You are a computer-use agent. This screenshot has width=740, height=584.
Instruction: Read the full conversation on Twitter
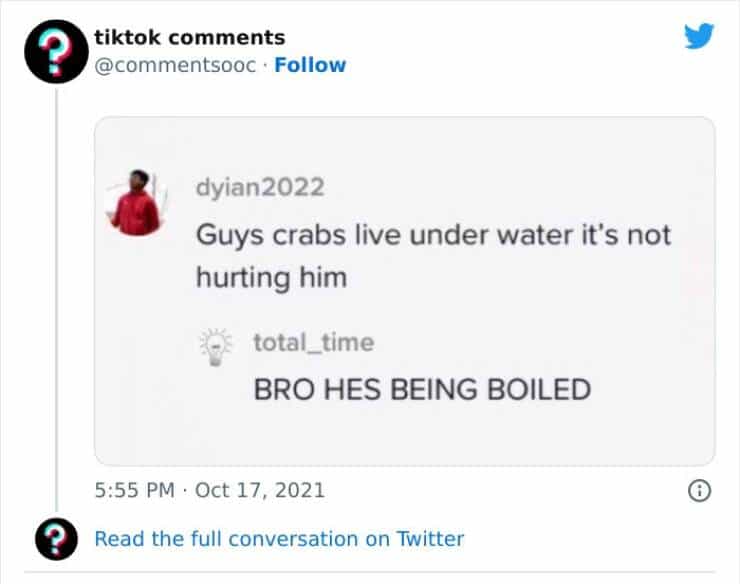click(279, 539)
